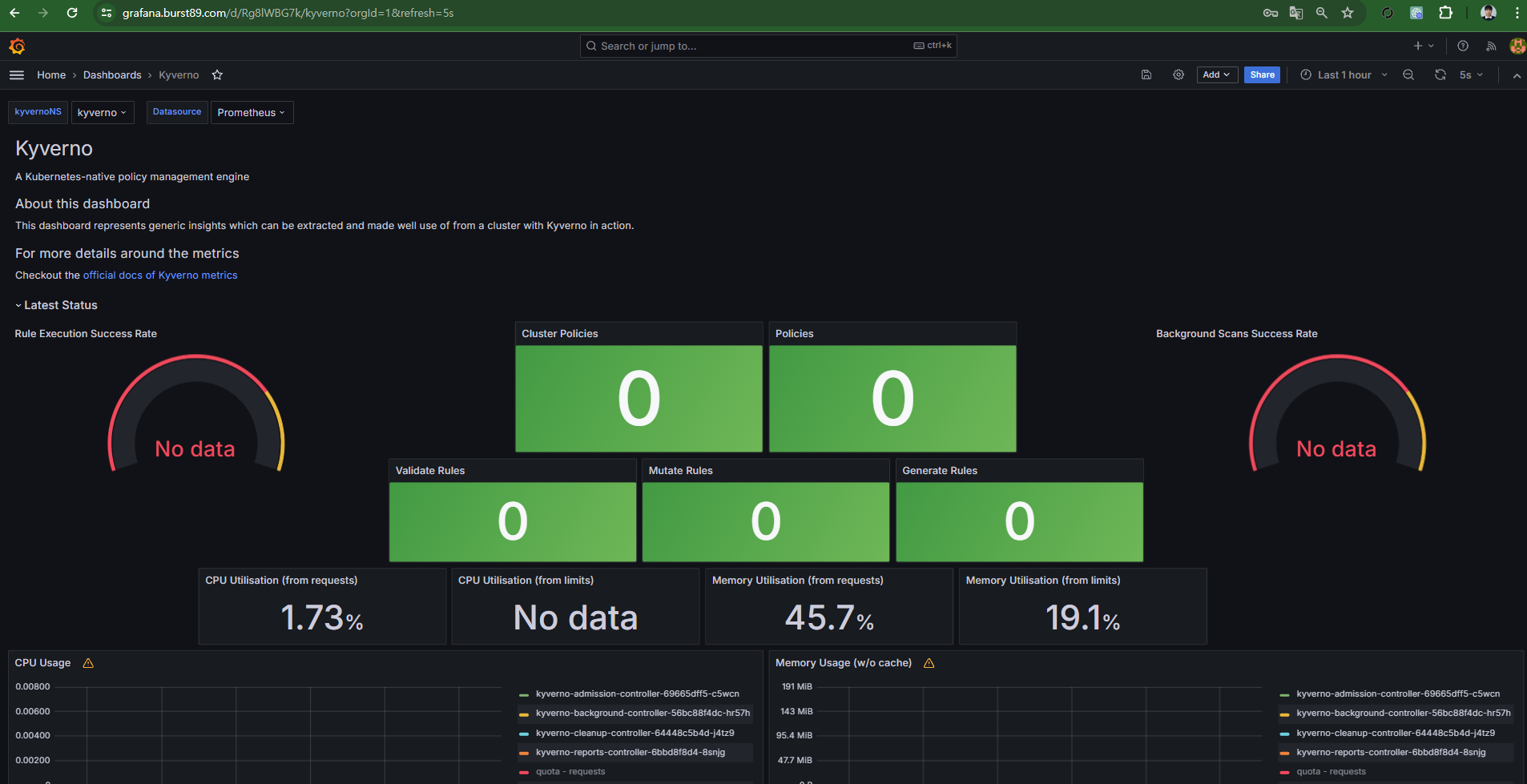Click the translate page icon
The width and height of the screenshot is (1527, 784).
point(1296,13)
